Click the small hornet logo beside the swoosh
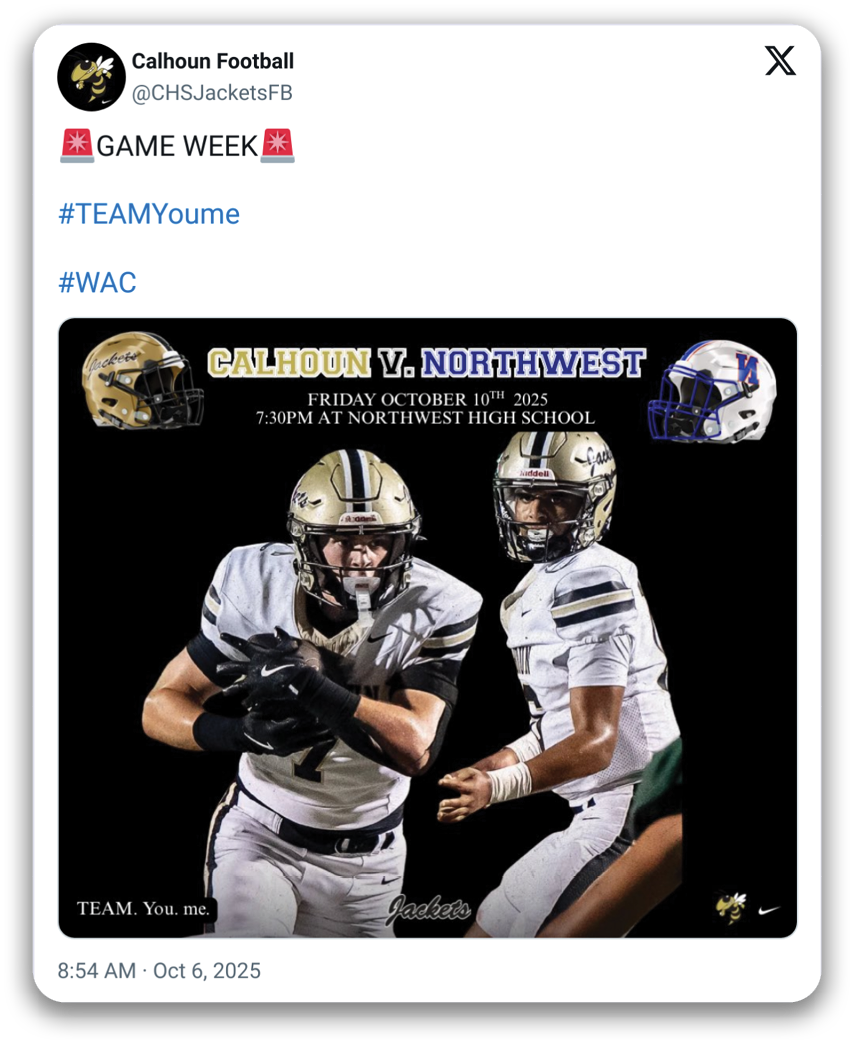 tap(731, 908)
